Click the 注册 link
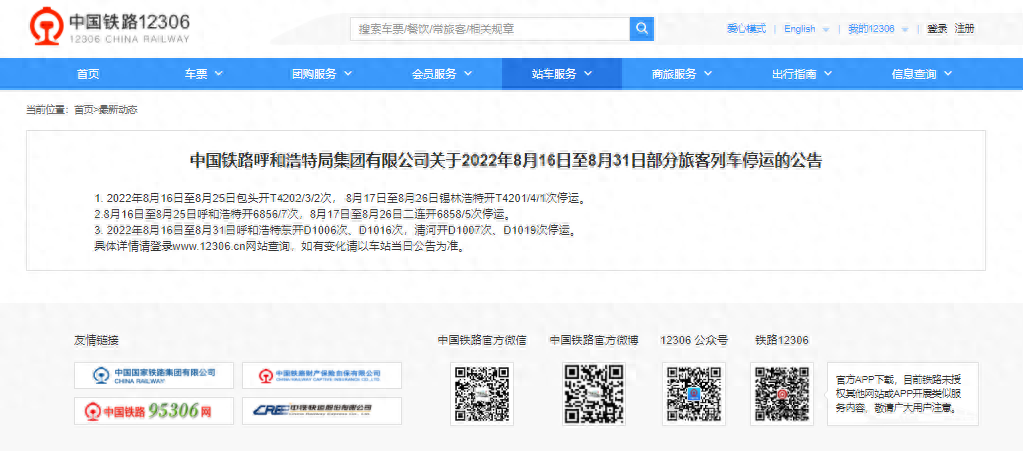This screenshot has width=1023, height=451. click(964, 29)
